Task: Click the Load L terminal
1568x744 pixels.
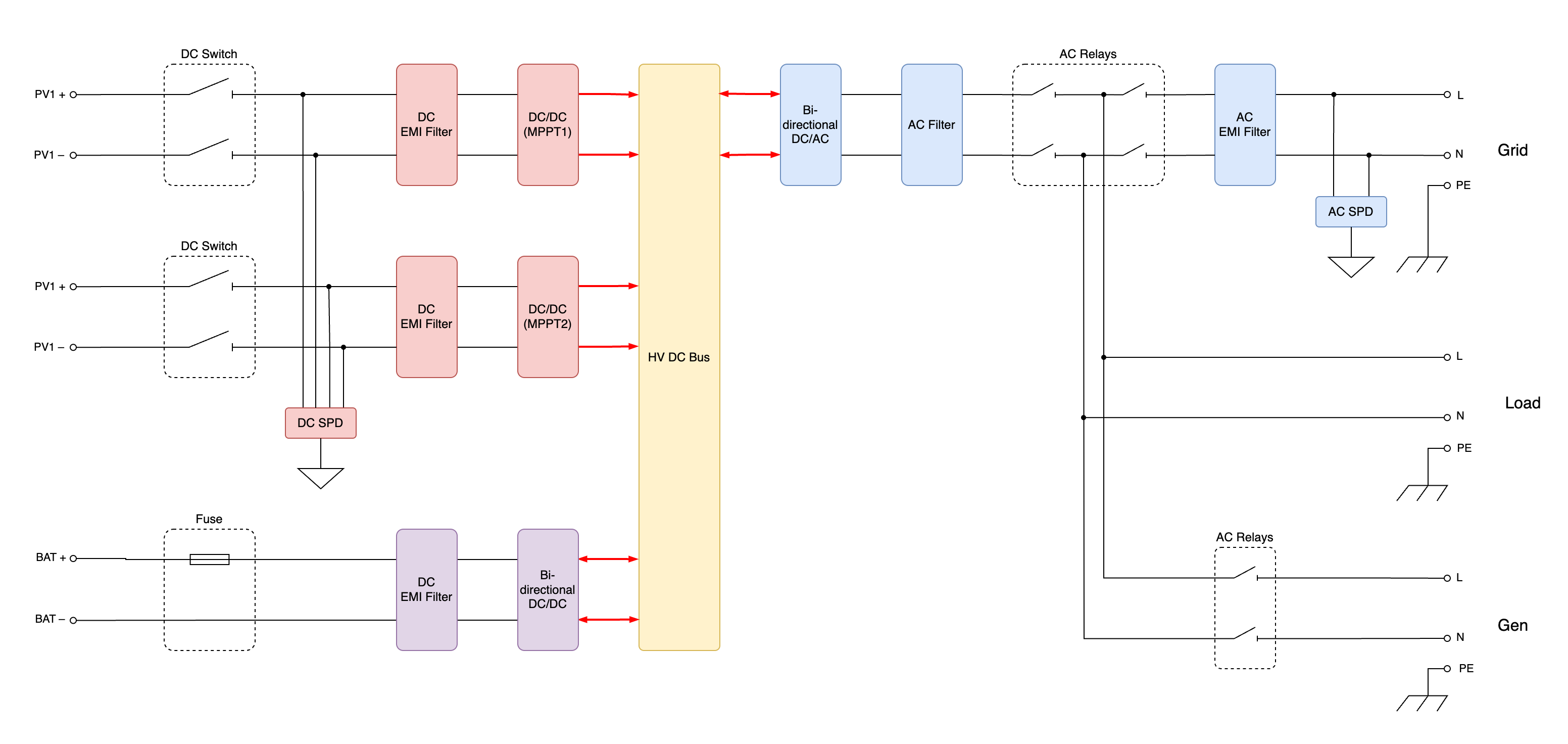Action: point(1447,357)
